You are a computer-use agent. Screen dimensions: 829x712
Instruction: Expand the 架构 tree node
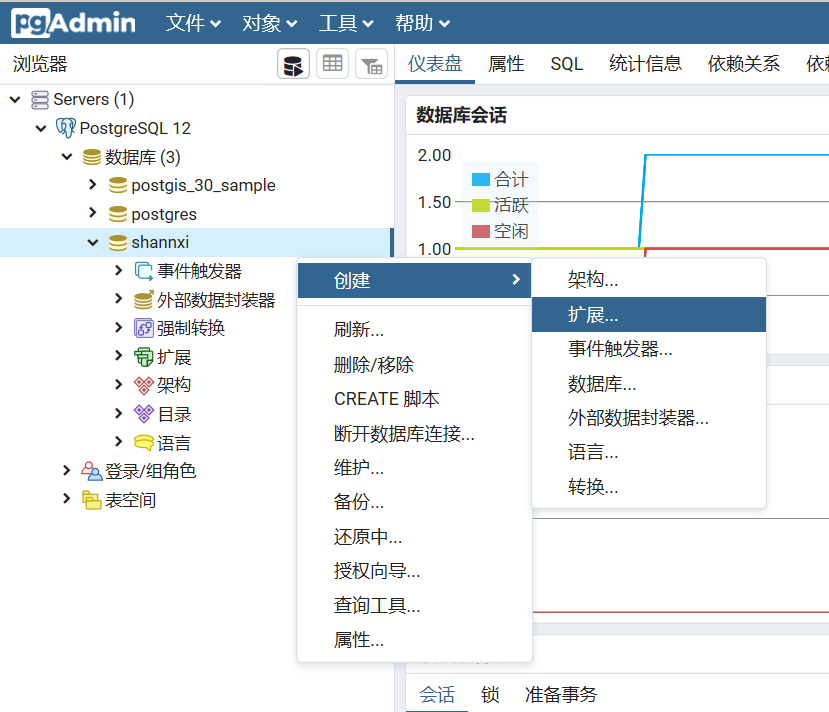[118, 384]
